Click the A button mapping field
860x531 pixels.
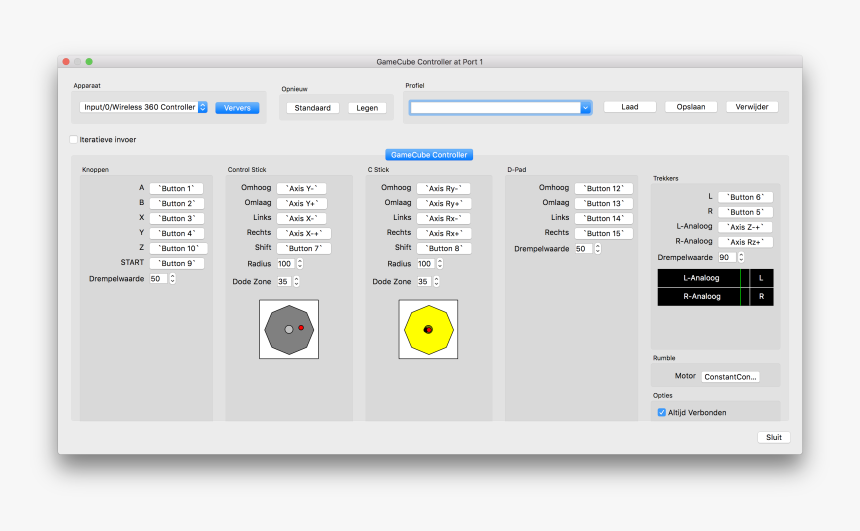coord(177,188)
